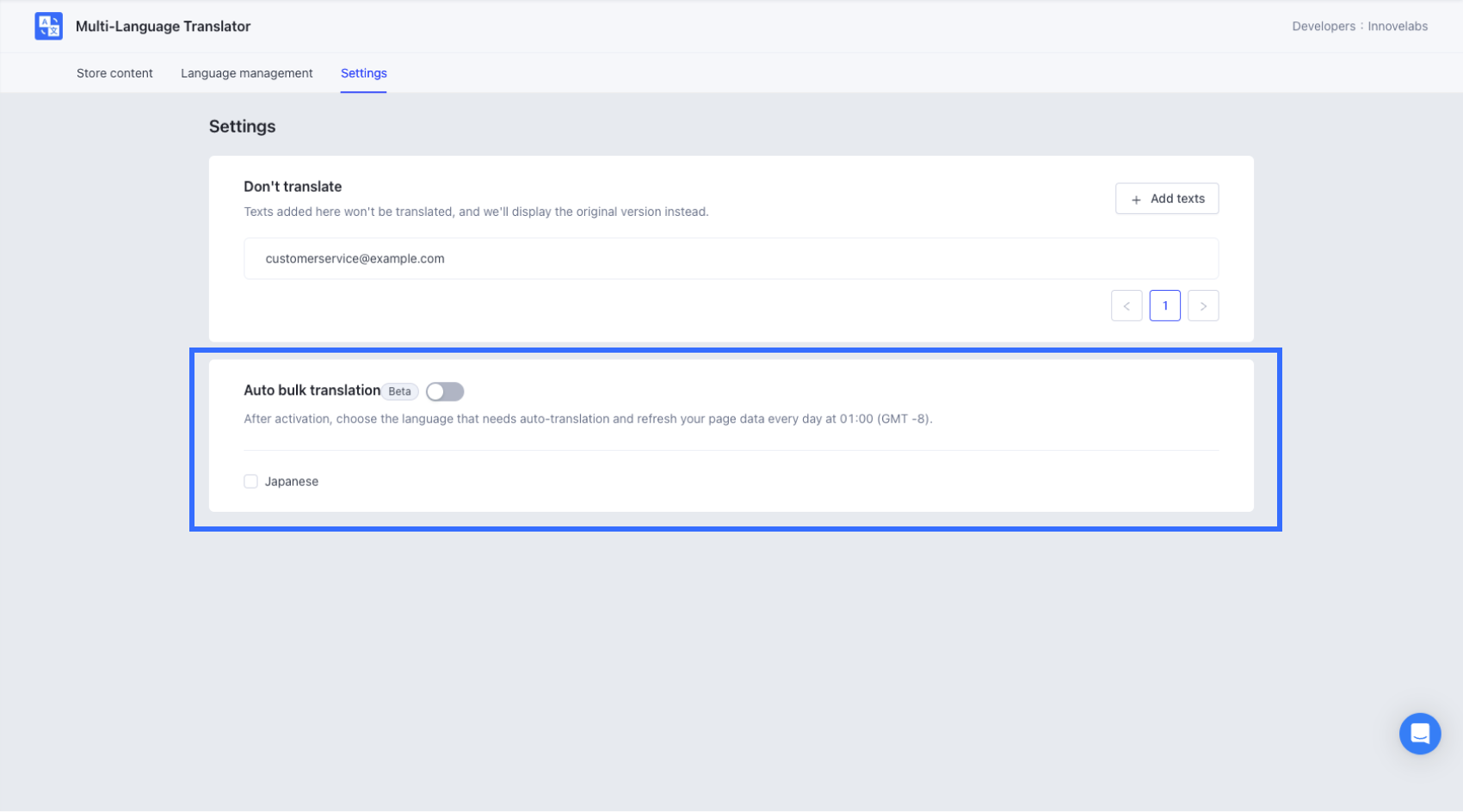Click the Settings page heading

(242, 126)
